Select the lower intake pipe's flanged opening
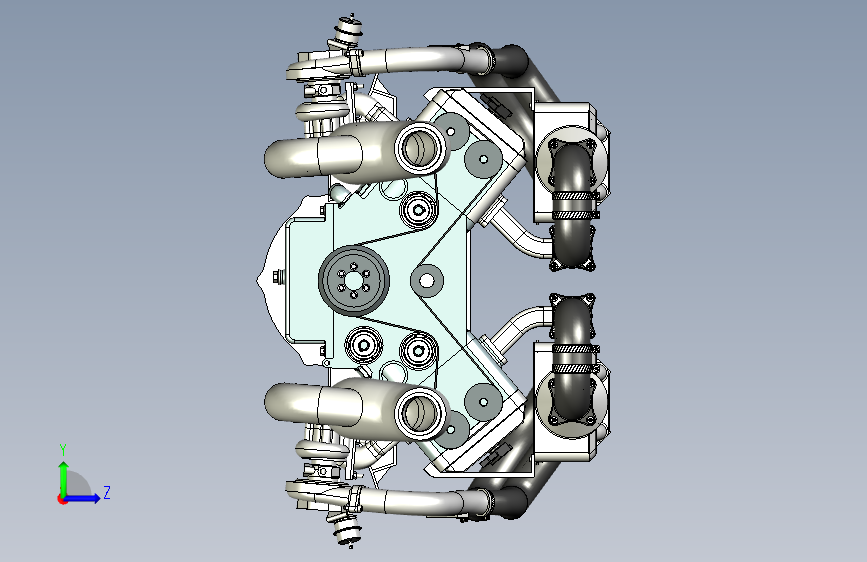Viewport: 867px width, 562px height. (420, 413)
